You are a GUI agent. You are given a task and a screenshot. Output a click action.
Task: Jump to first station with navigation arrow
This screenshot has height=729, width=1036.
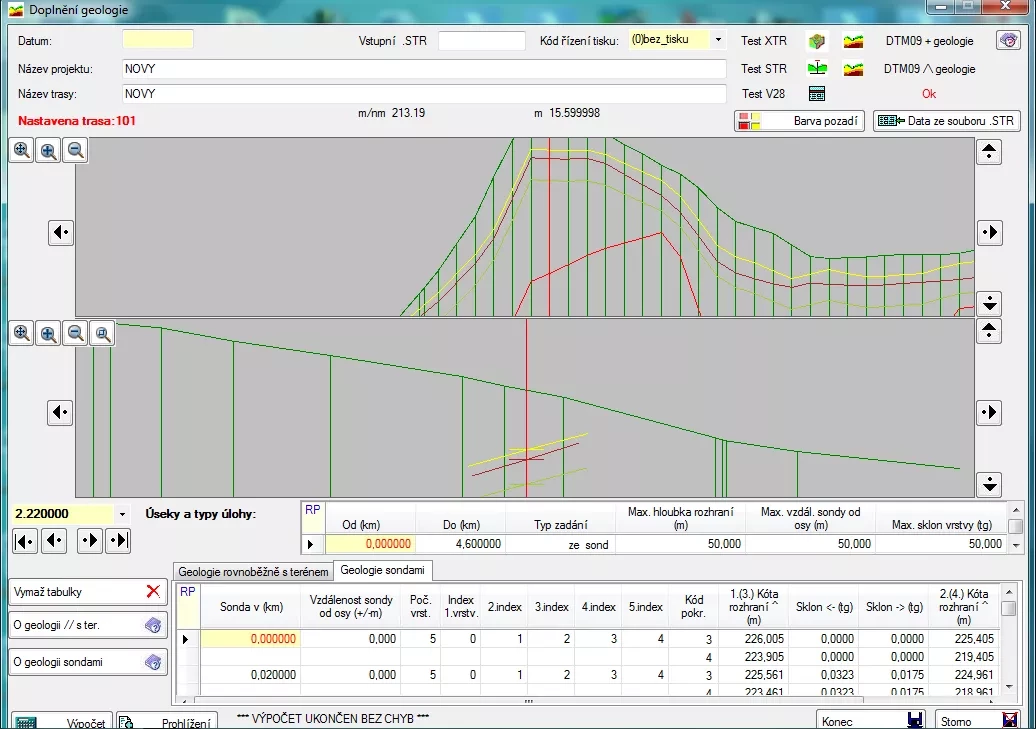(25, 541)
